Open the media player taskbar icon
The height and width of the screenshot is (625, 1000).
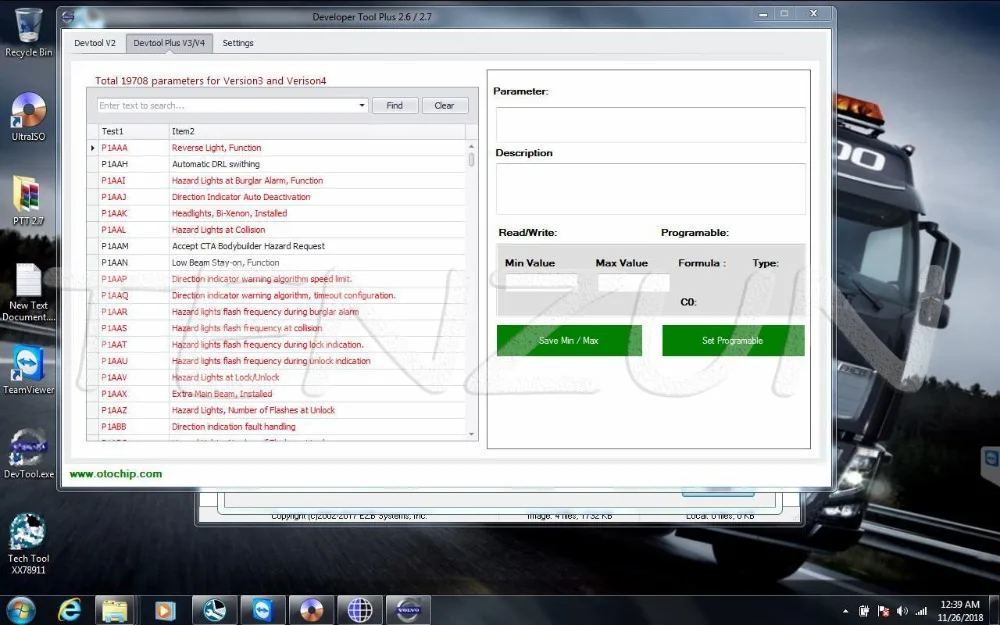coord(164,610)
